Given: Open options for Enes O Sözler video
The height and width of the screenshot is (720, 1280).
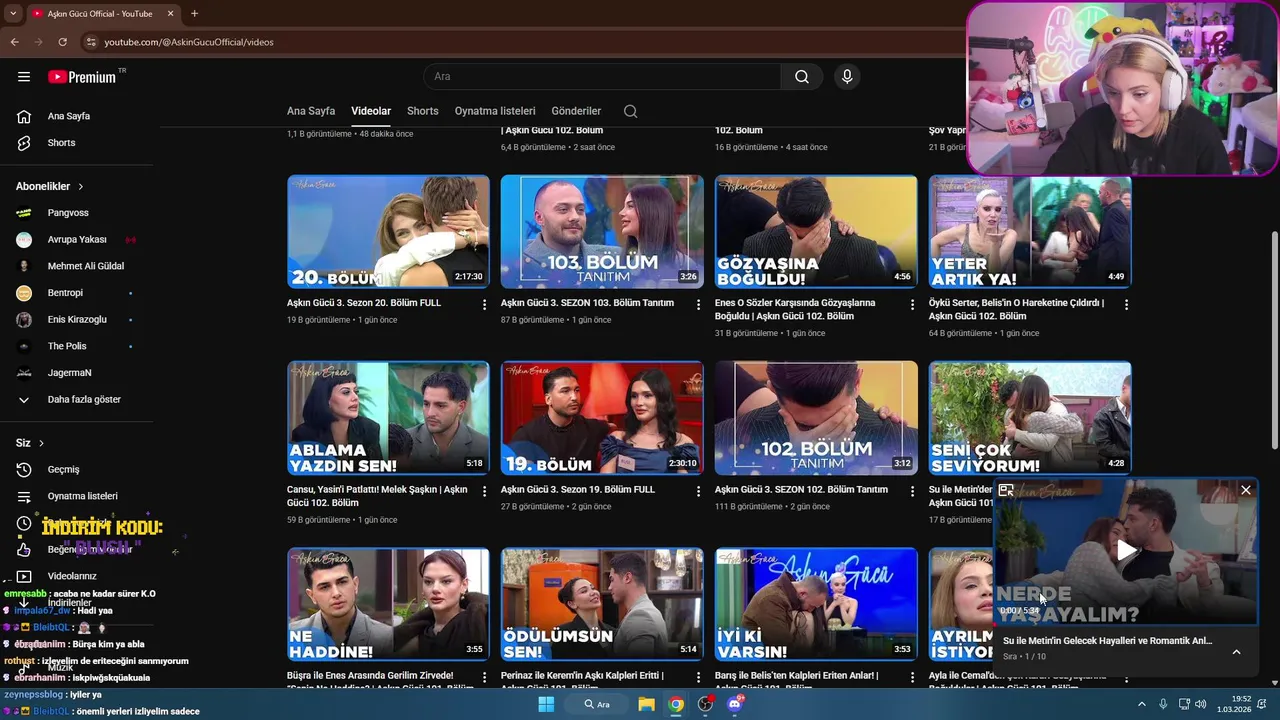Looking at the screenshot, I should pos(913,304).
